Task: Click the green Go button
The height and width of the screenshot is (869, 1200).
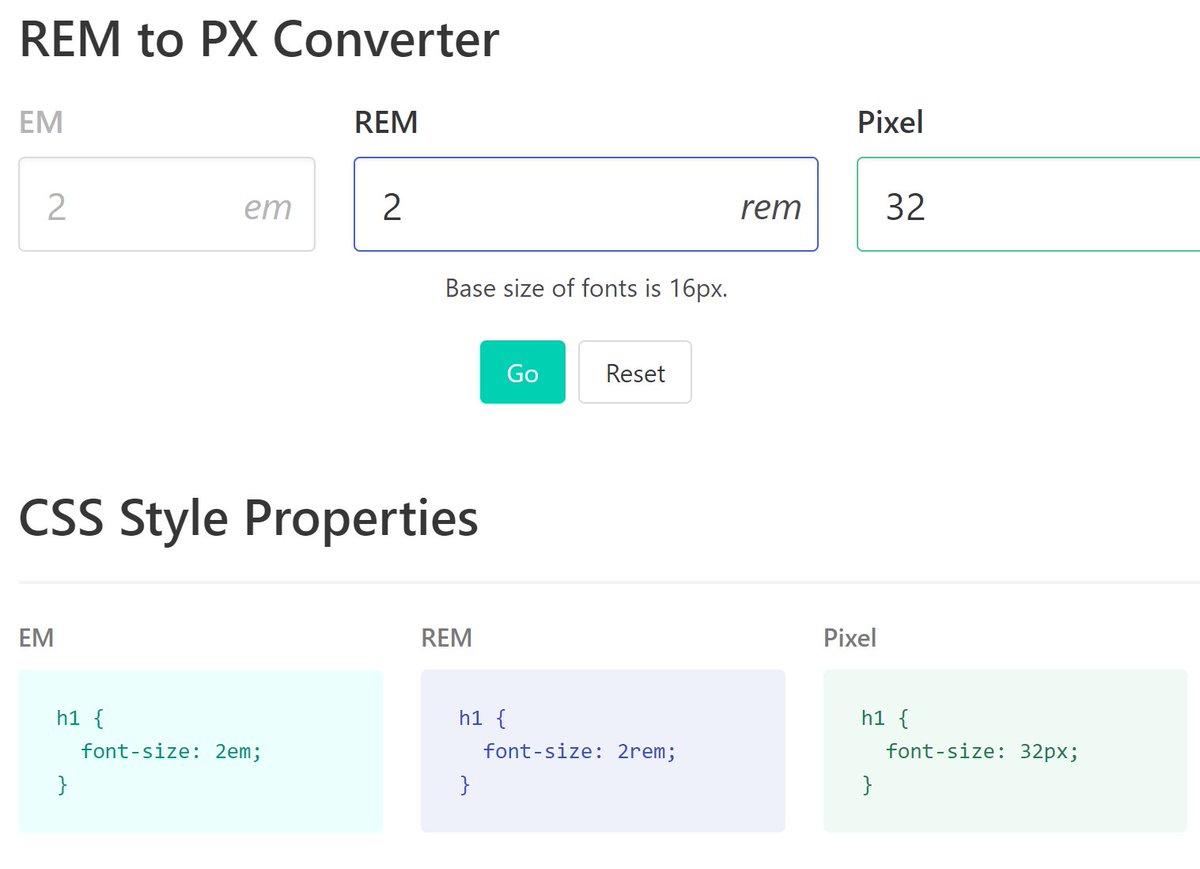Action: (x=522, y=372)
